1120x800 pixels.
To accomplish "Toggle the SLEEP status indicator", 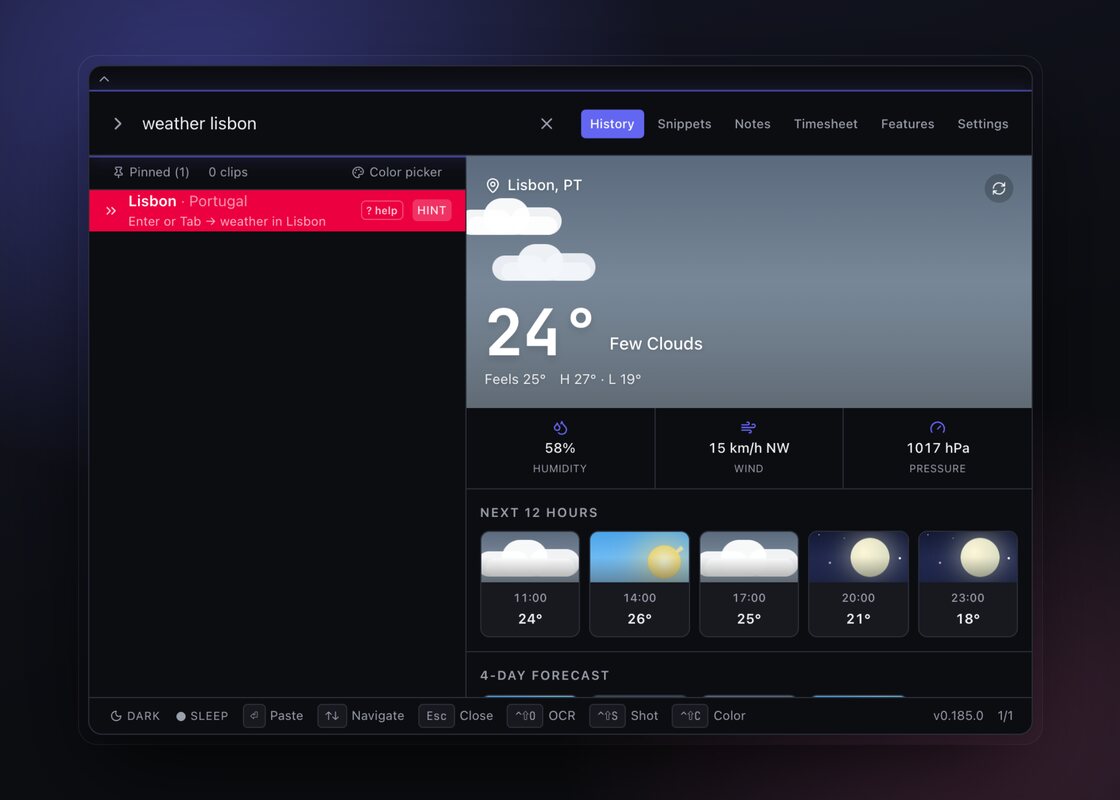I will [202, 716].
